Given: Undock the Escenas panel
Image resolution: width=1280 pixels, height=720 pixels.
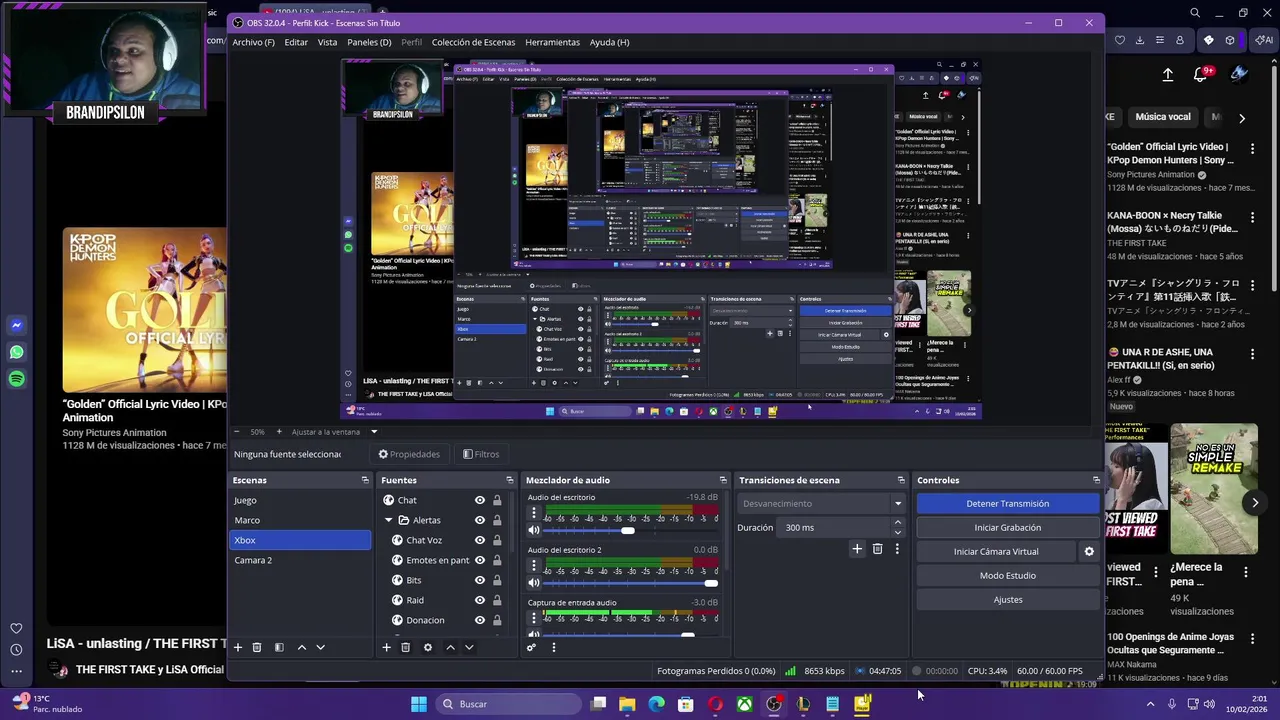Looking at the screenshot, I should (365, 480).
